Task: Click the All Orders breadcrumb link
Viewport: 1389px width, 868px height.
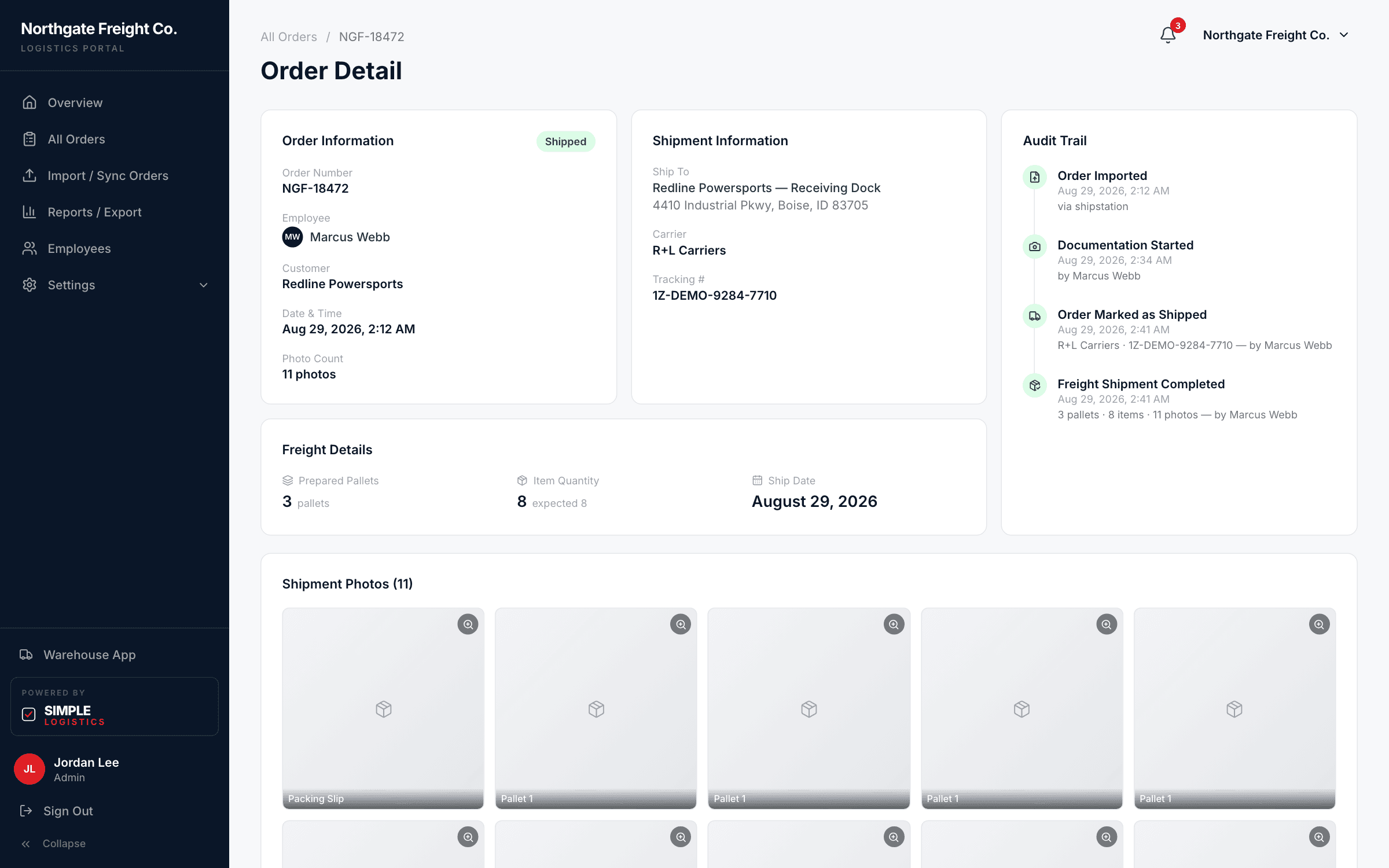Action: point(289,36)
